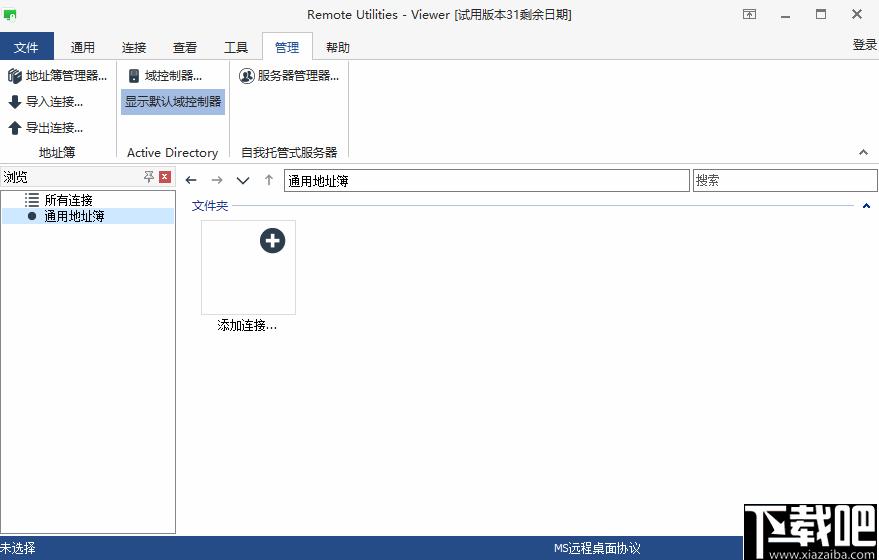
Task: Click the 通用地址簿 address path field
Action: click(x=487, y=181)
